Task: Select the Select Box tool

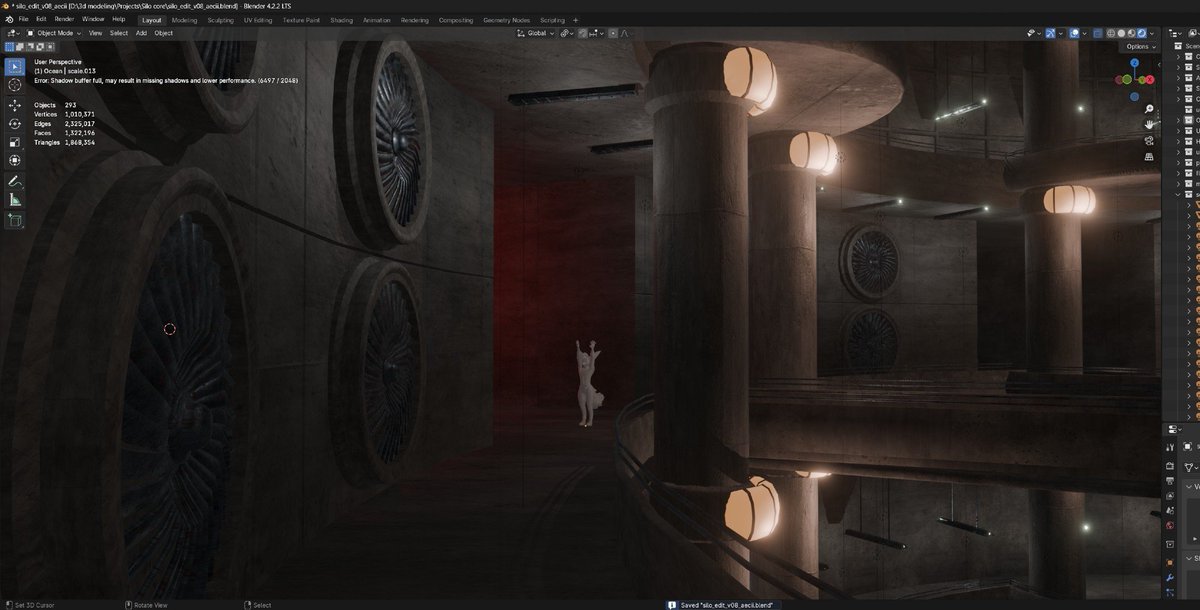Action: tap(15, 66)
